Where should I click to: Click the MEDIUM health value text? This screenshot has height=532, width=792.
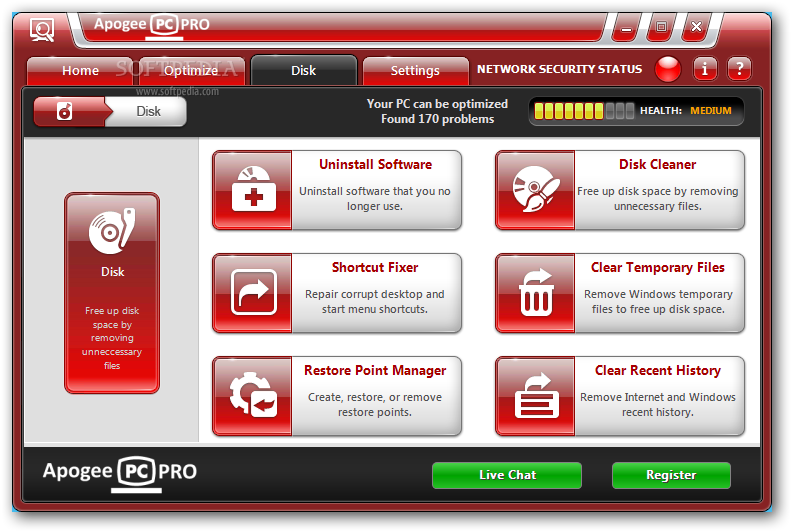click(x=711, y=111)
